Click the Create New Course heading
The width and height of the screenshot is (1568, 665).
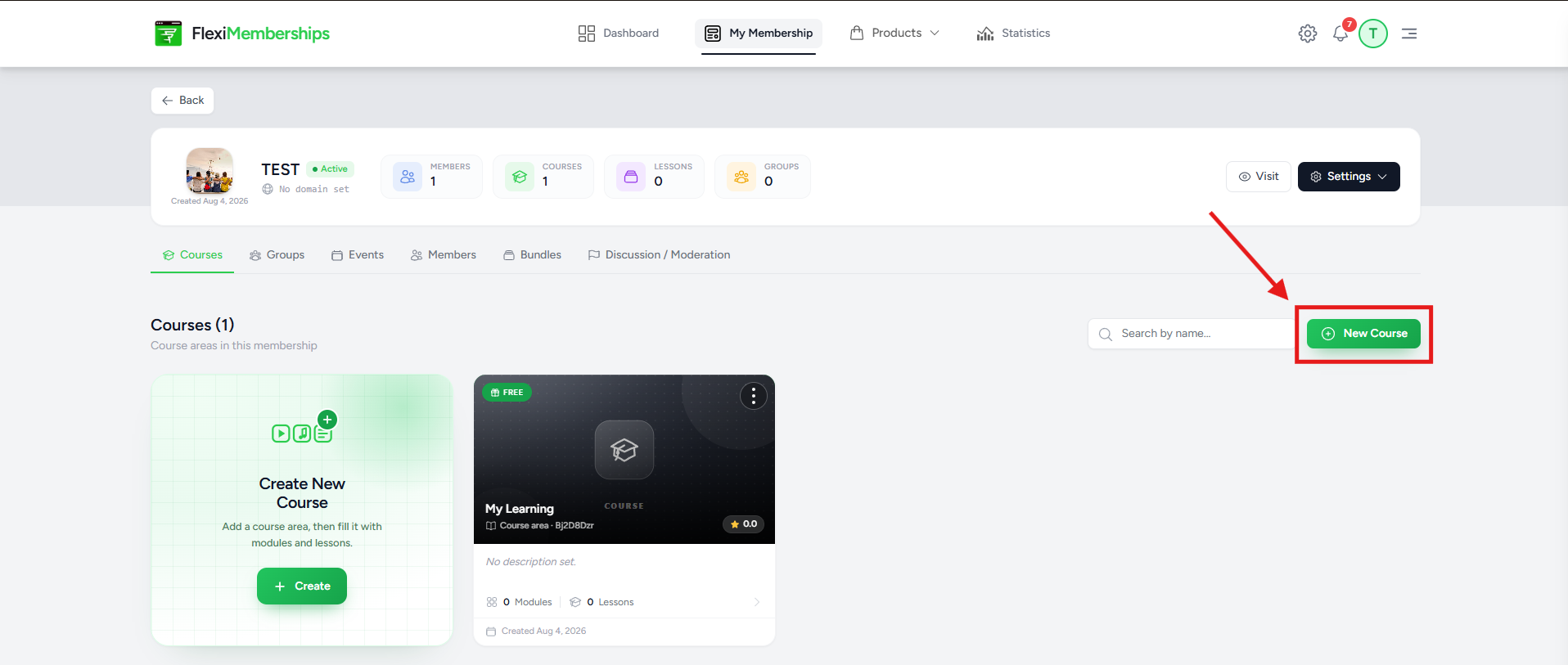302,493
